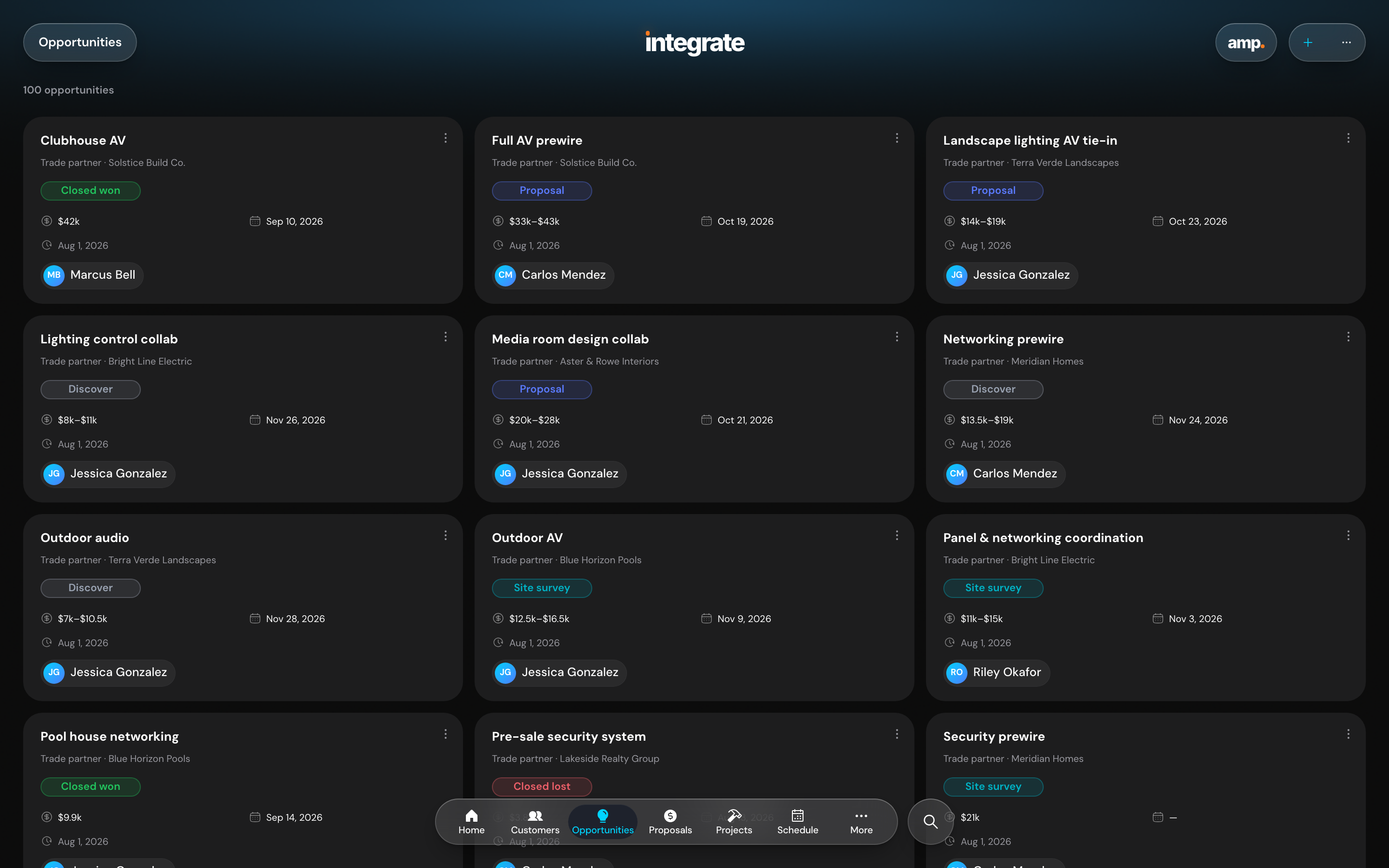Open the Panel & networking coordination options menu

point(1348,536)
